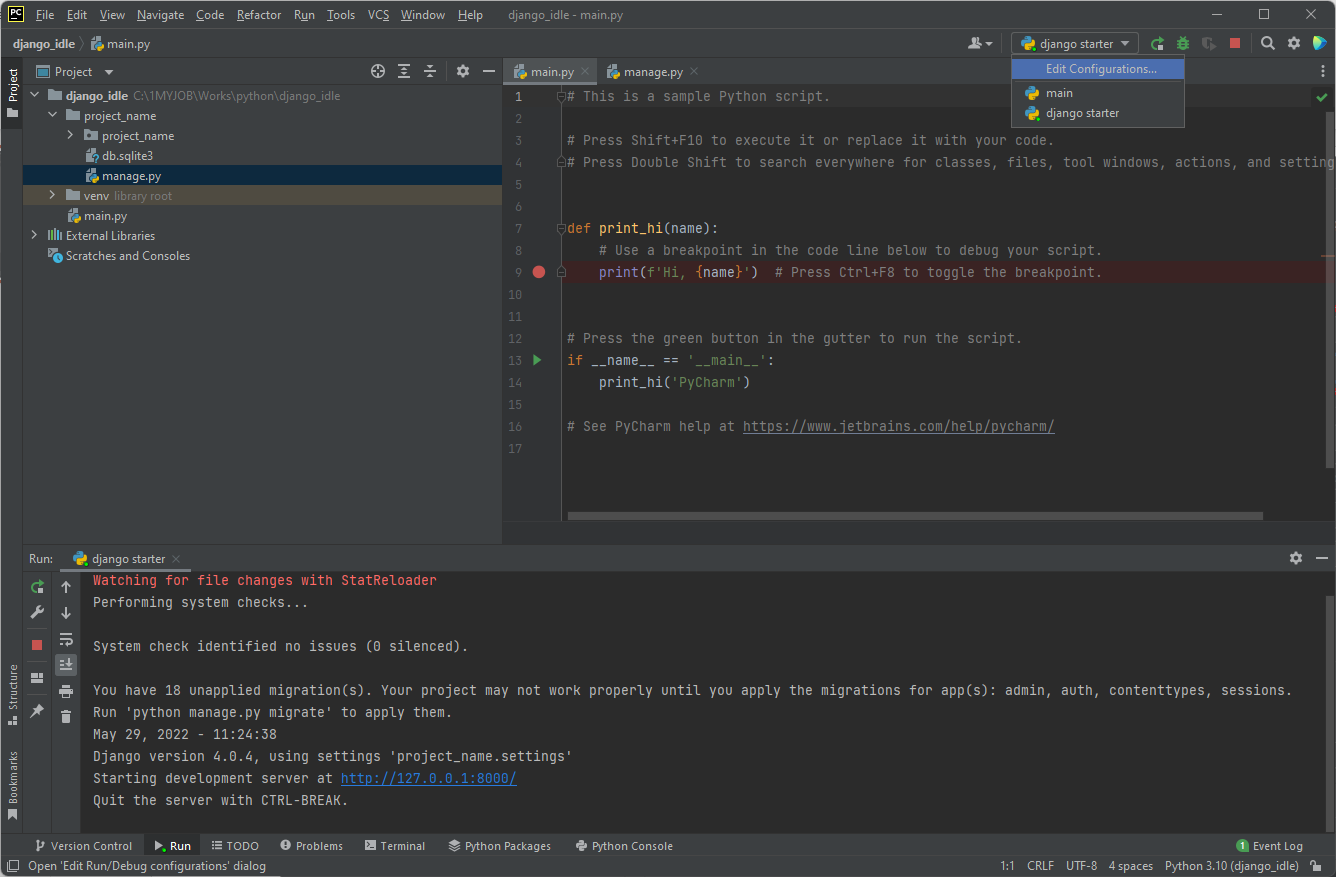Viewport: 1336px width, 877px height.
Task: Navigate up the stack trace with the up arrow
Action: pyautogui.click(x=66, y=588)
